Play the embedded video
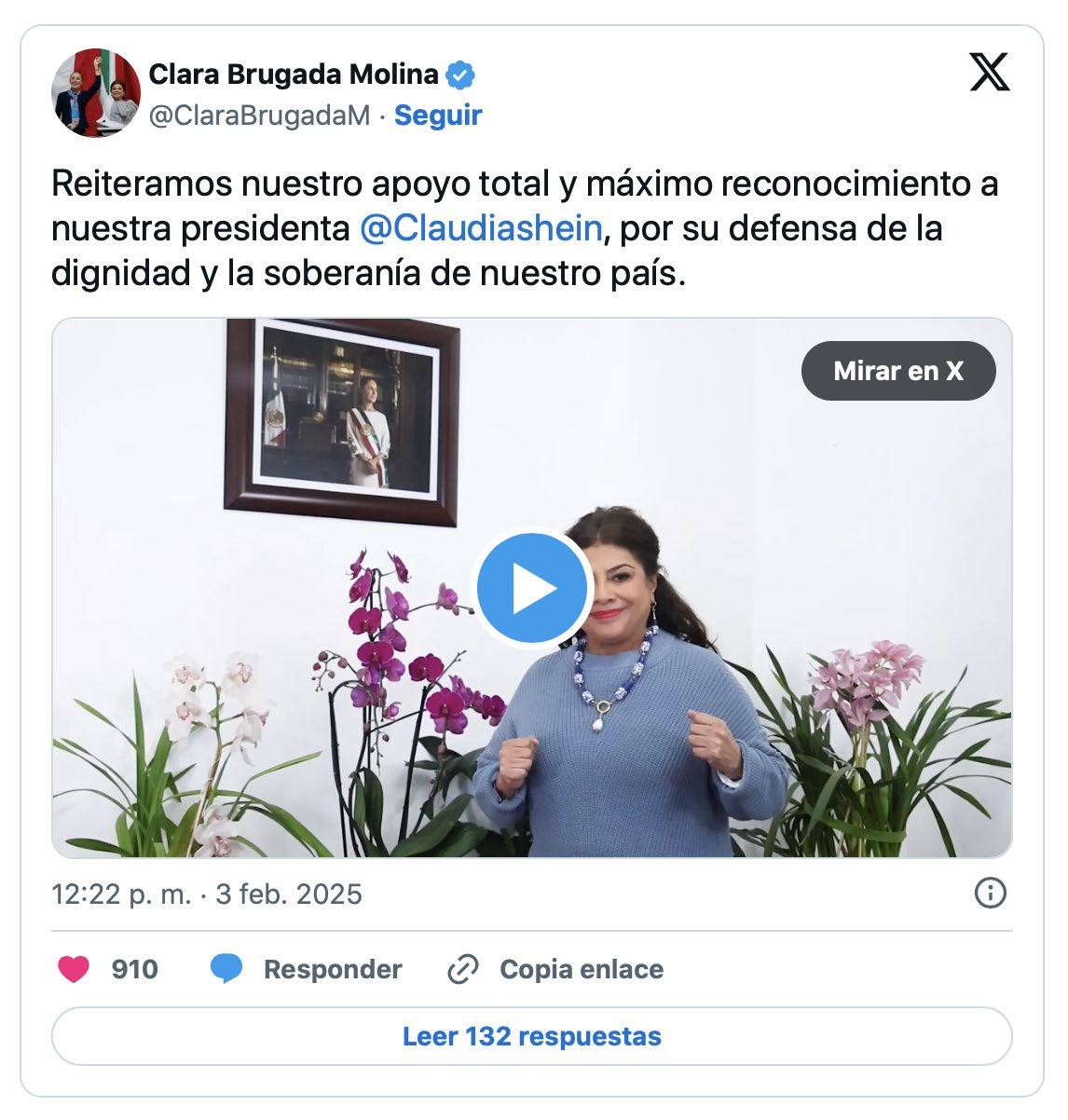The width and height of the screenshot is (1068, 1120). pyautogui.click(x=532, y=588)
